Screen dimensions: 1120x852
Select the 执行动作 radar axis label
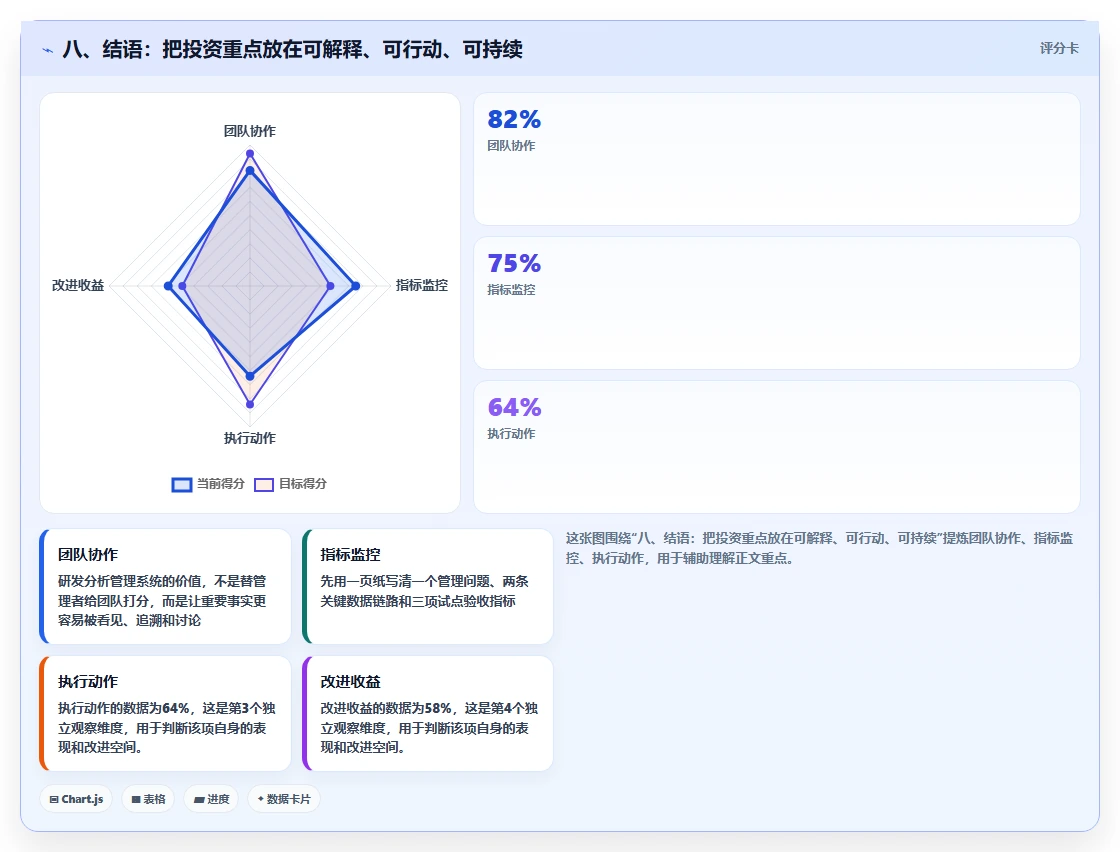[x=249, y=438]
